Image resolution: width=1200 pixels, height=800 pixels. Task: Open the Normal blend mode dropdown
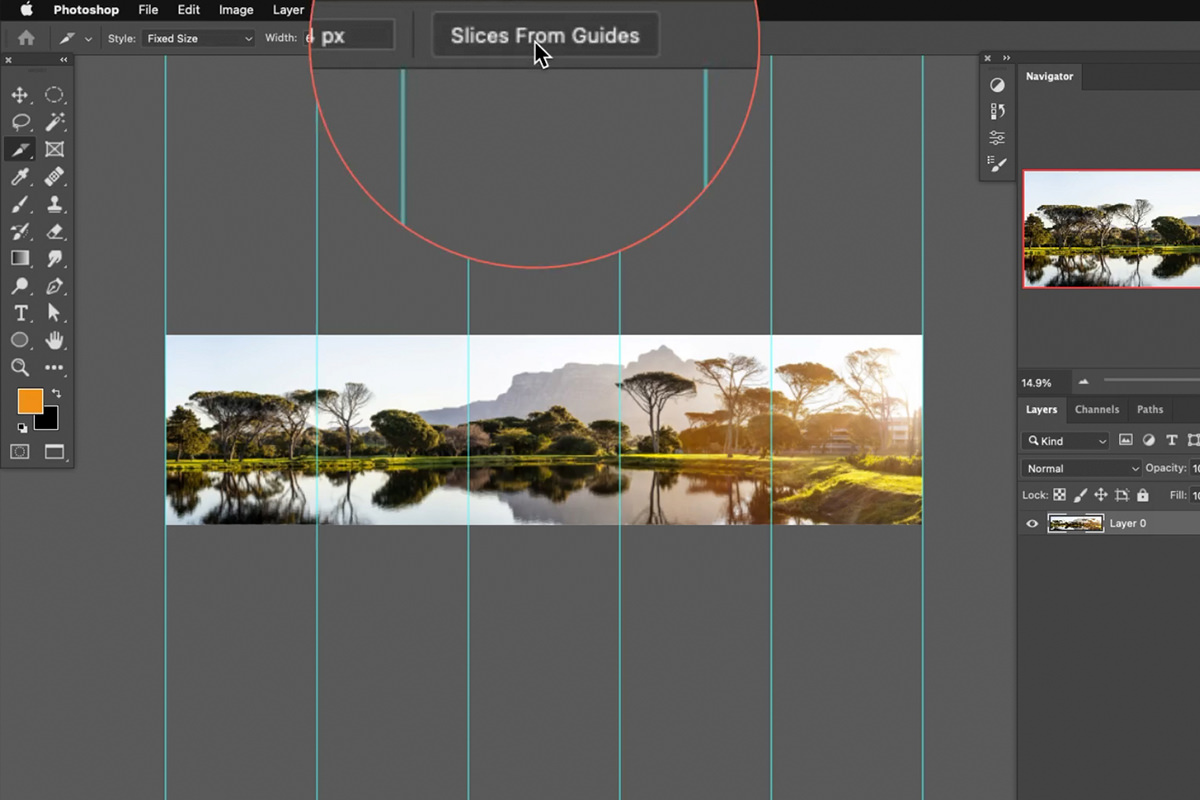point(1080,467)
